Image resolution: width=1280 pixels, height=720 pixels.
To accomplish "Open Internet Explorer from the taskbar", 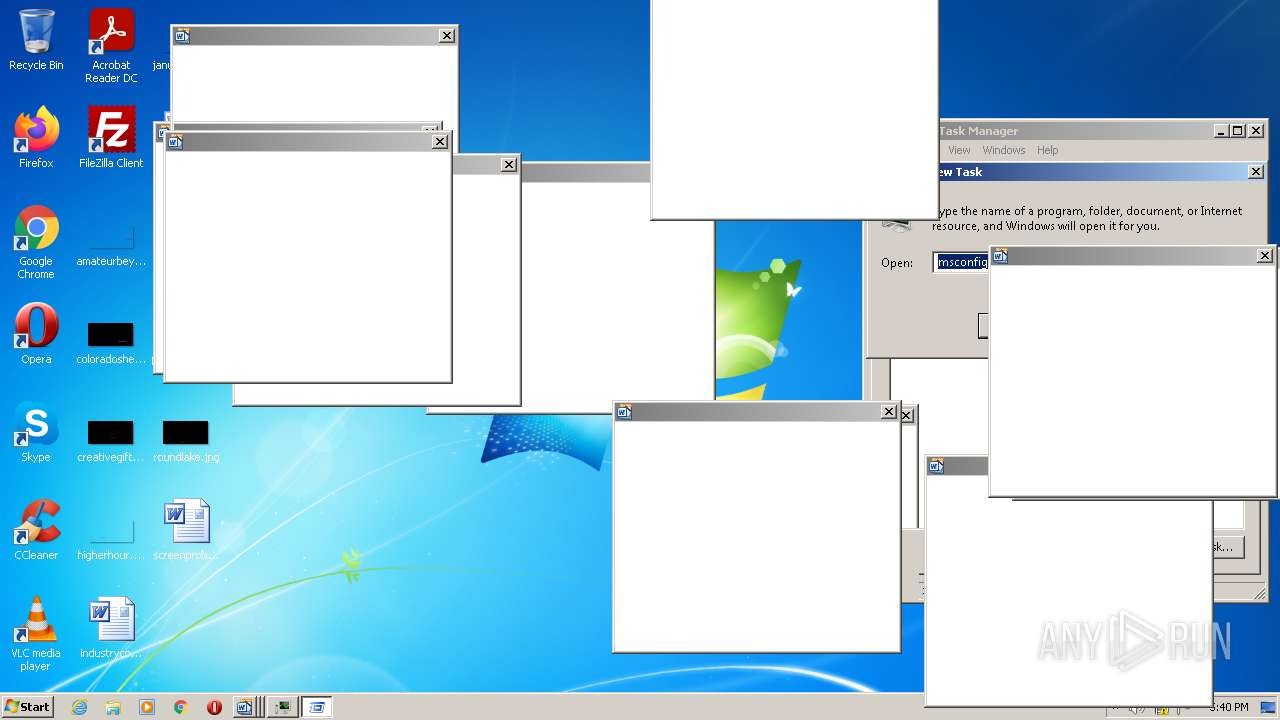I will pyautogui.click(x=79, y=707).
